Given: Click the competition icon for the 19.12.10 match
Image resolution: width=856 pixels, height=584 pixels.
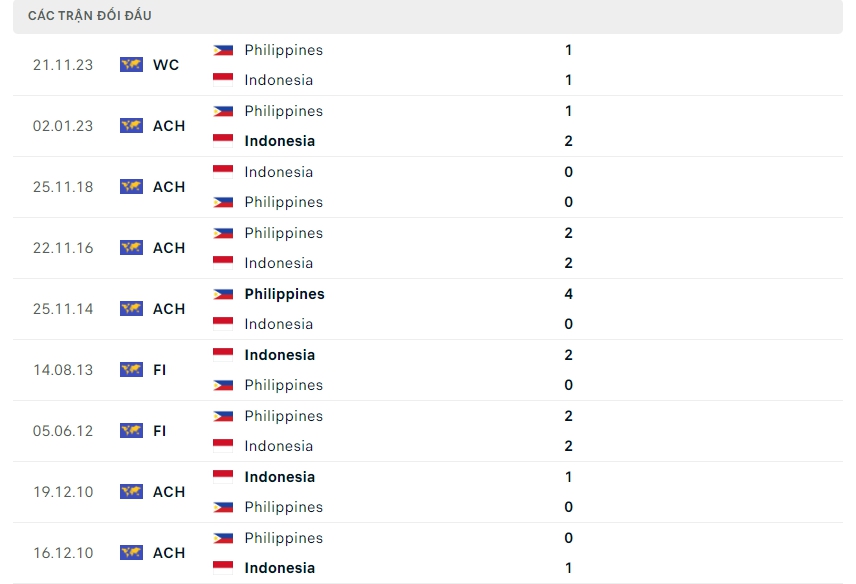Looking at the screenshot, I should click(131, 492).
